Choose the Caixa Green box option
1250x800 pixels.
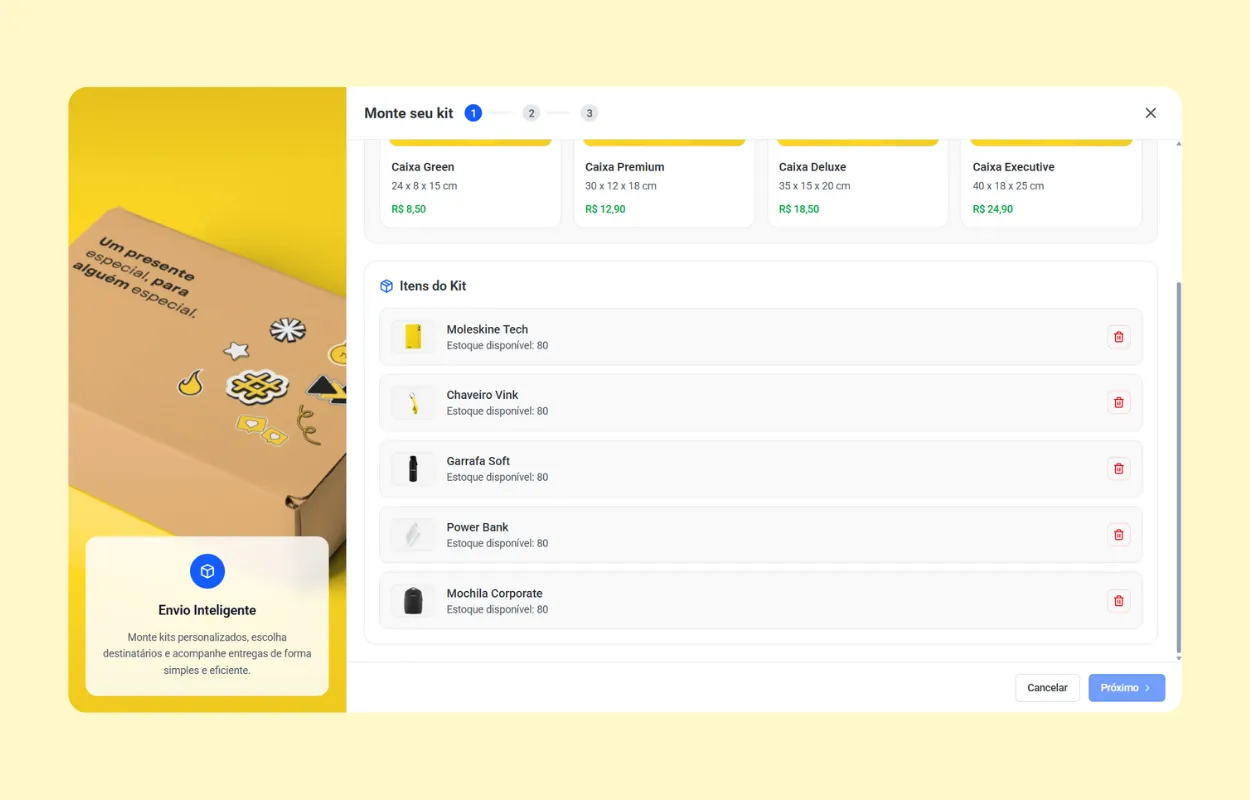point(470,185)
